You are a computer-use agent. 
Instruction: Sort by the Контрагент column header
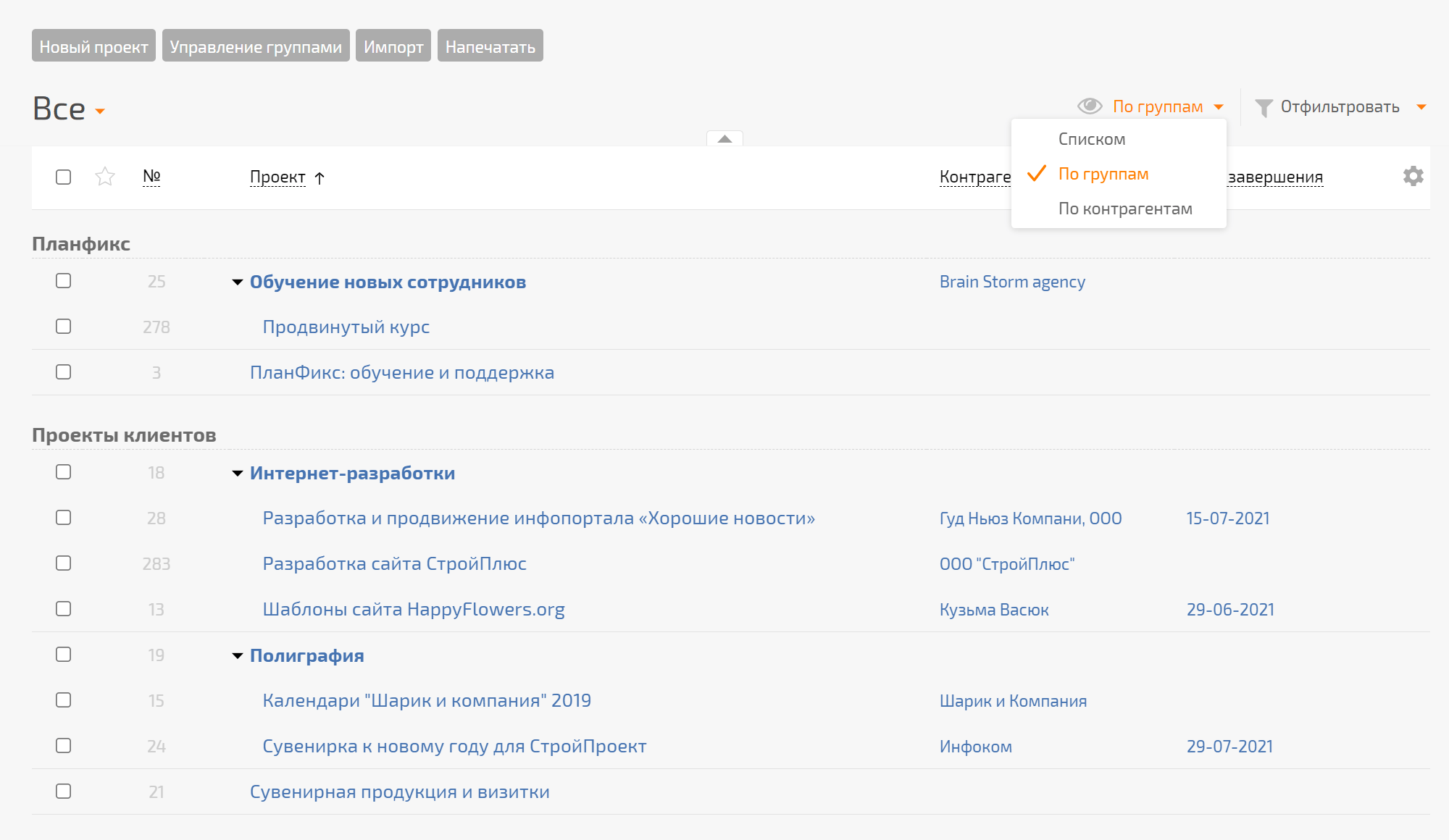(x=975, y=177)
